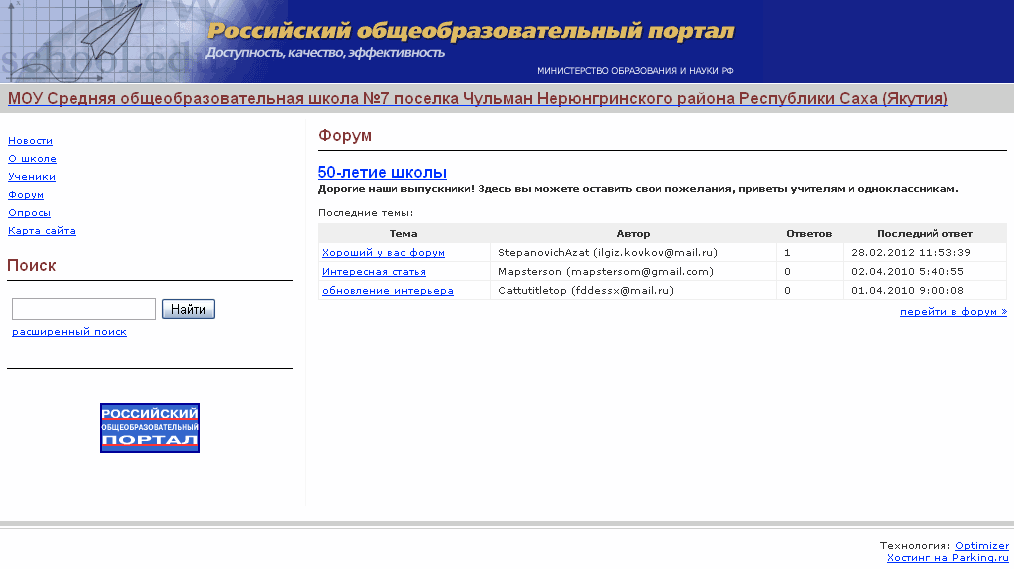Click the school name title link

[478, 99]
